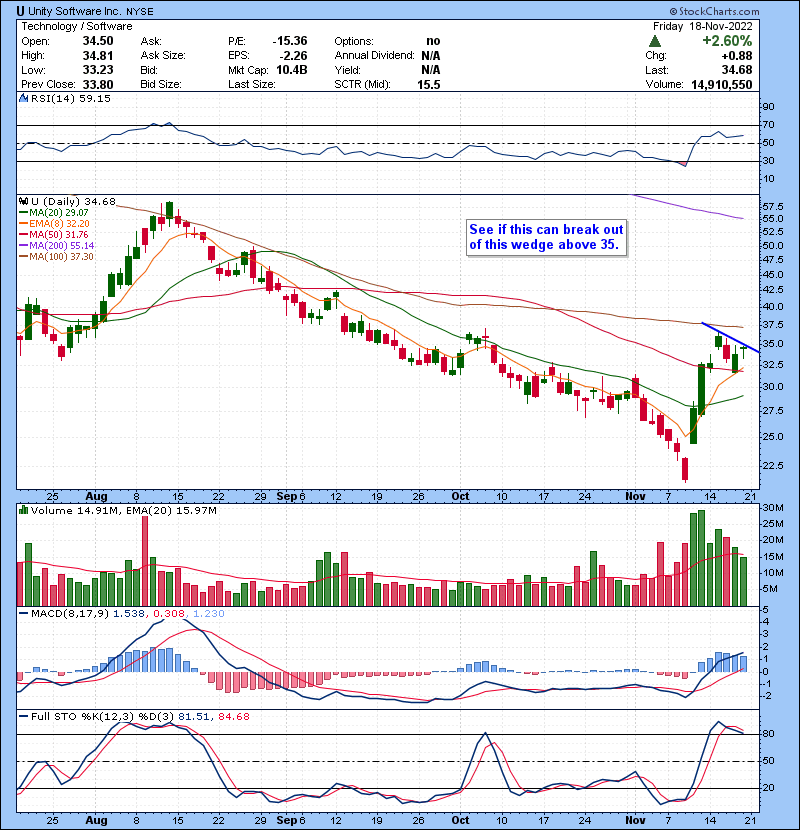Click the Unity Software Inc. title

[x=75, y=11]
